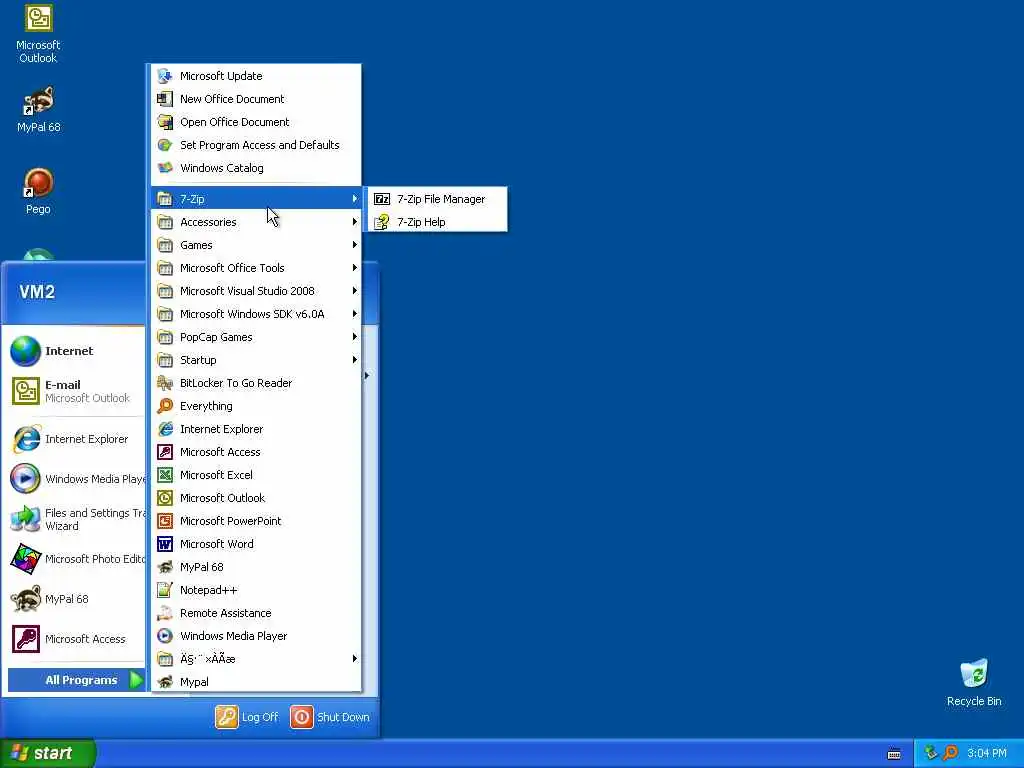Viewport: 1024px width, 768px height.
Task: Expand the Microsoft Office Tools arrow
Action: point(355,268)
